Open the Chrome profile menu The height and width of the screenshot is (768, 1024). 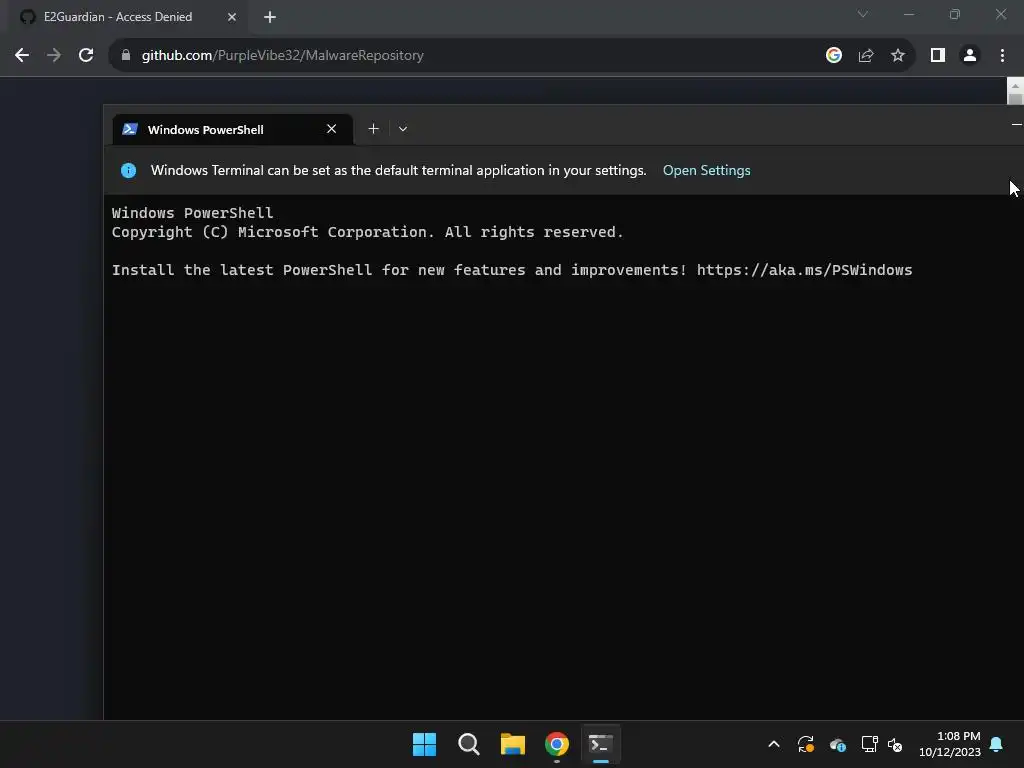(x=970, y=56)
